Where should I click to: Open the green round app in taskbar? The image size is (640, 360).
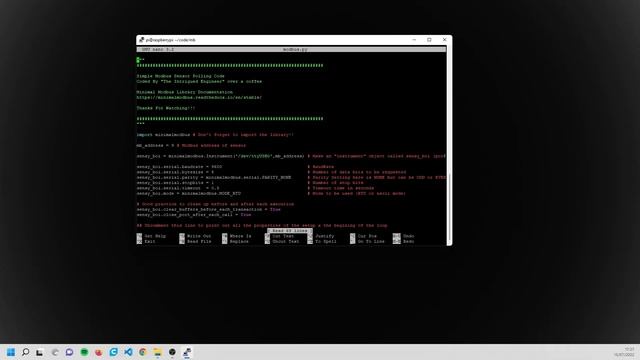coord(84,352)
